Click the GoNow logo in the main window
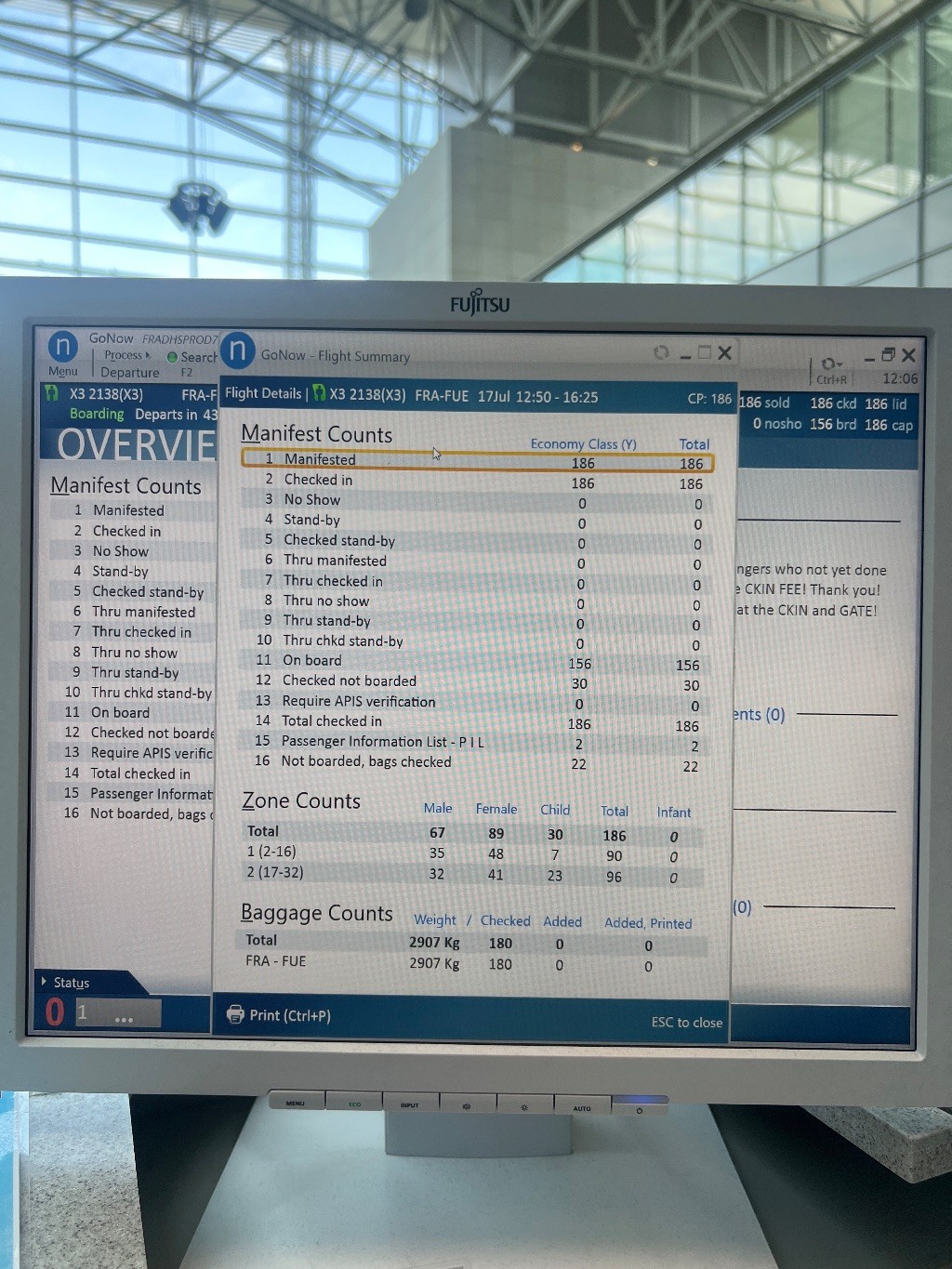The height and width of the screenshot is (1269, 952). [x=62, y=346]
